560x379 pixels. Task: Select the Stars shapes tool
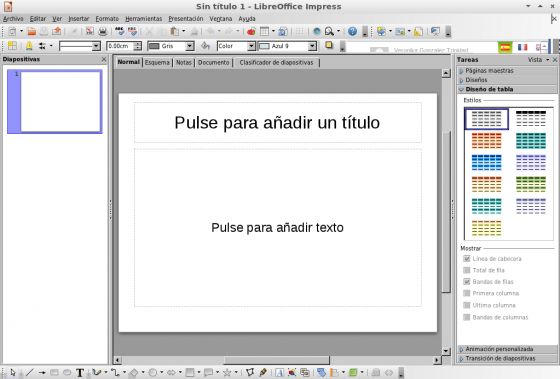227,373
